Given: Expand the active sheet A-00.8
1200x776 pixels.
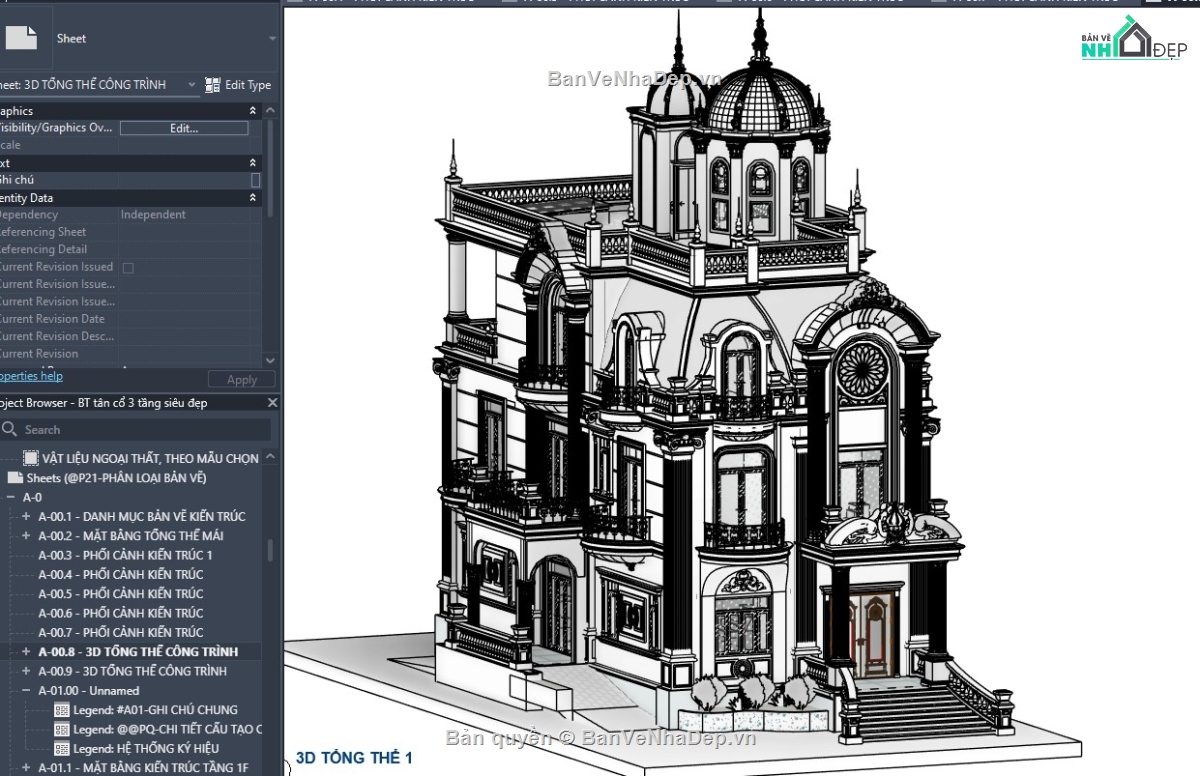Looking at the screenshot, I should [26, 652].
